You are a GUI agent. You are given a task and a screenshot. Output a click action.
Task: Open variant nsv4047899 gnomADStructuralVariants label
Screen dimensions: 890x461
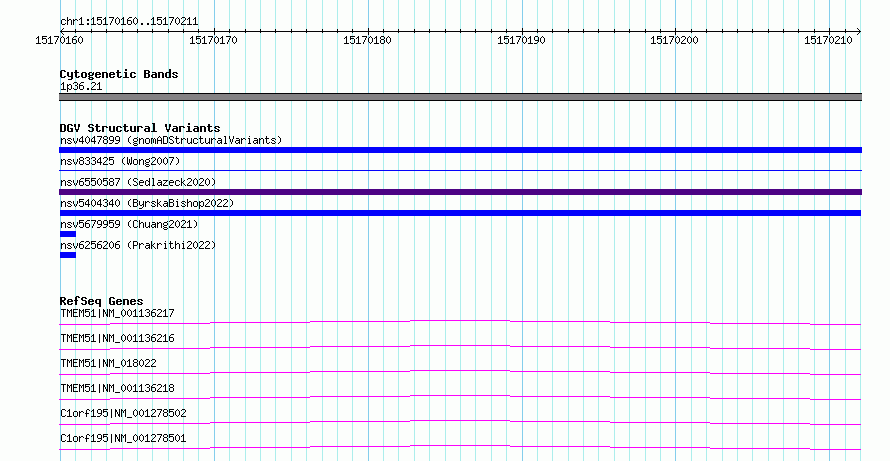point(171,140)
